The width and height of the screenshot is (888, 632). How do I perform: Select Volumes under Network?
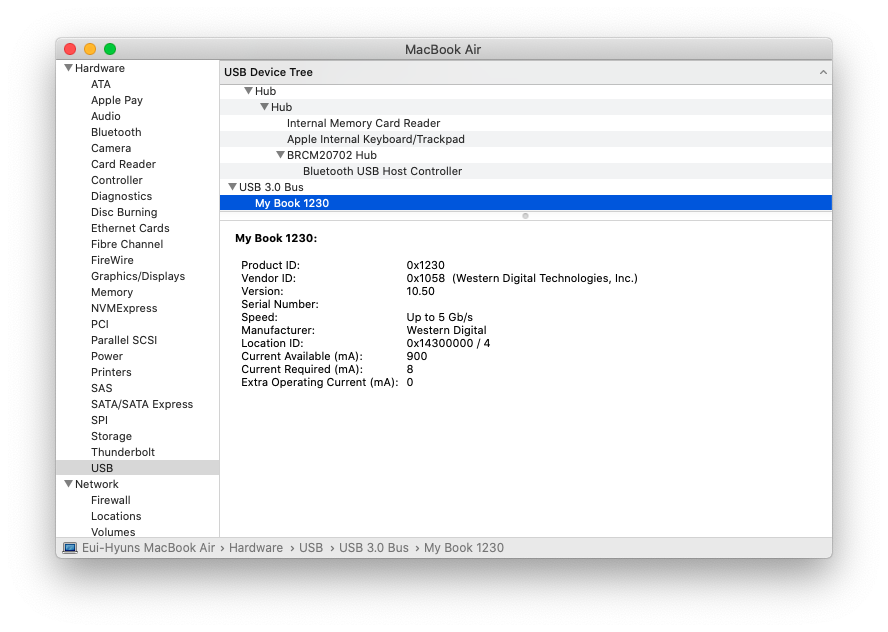(x=113, y=532)
